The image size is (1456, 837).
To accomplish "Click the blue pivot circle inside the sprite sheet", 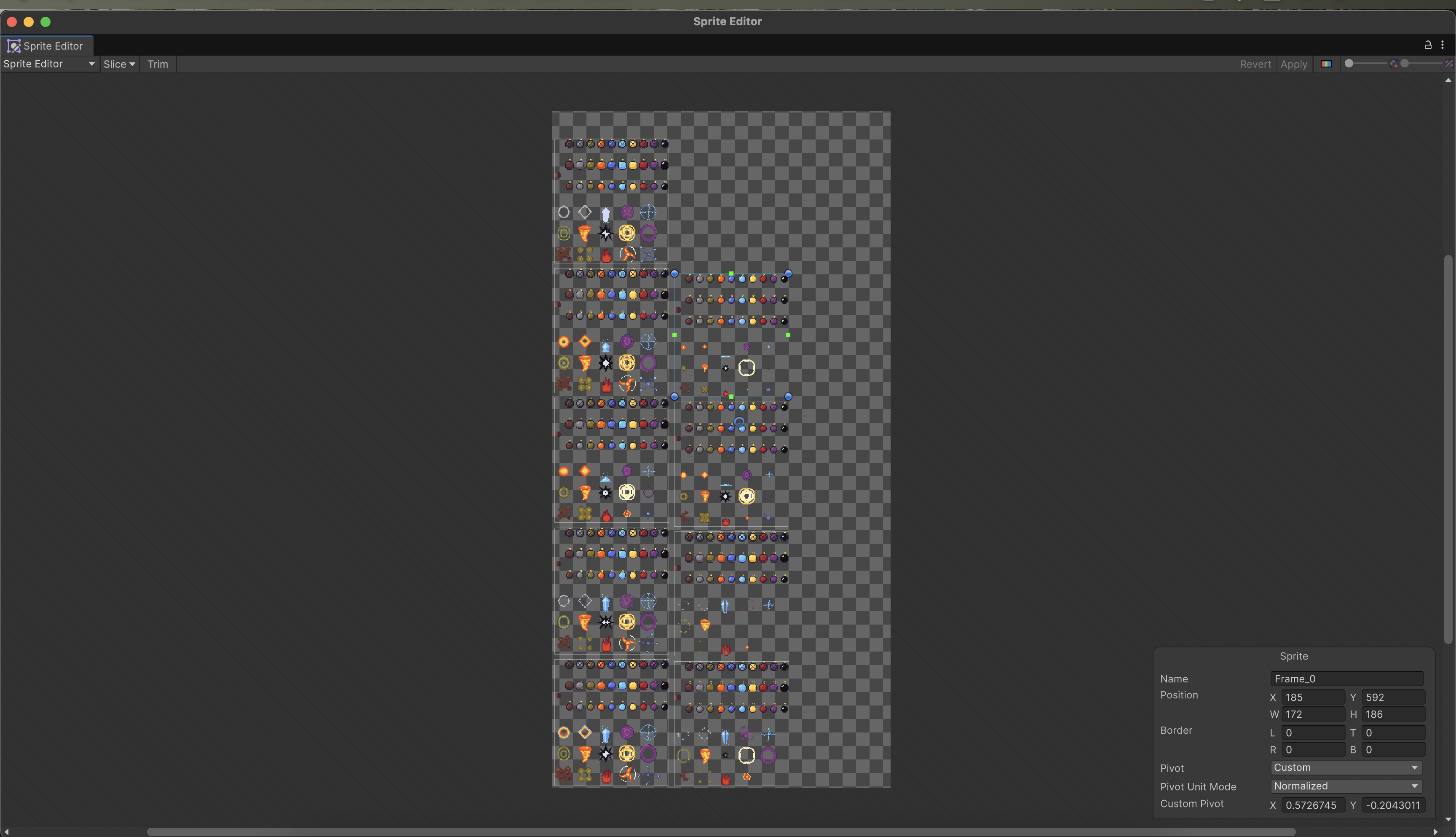I will pyautogui.click(x=739, y=422).
